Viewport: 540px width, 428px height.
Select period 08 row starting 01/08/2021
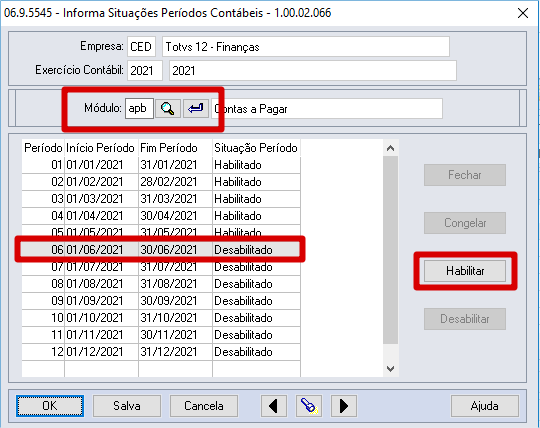click(161, 284)
